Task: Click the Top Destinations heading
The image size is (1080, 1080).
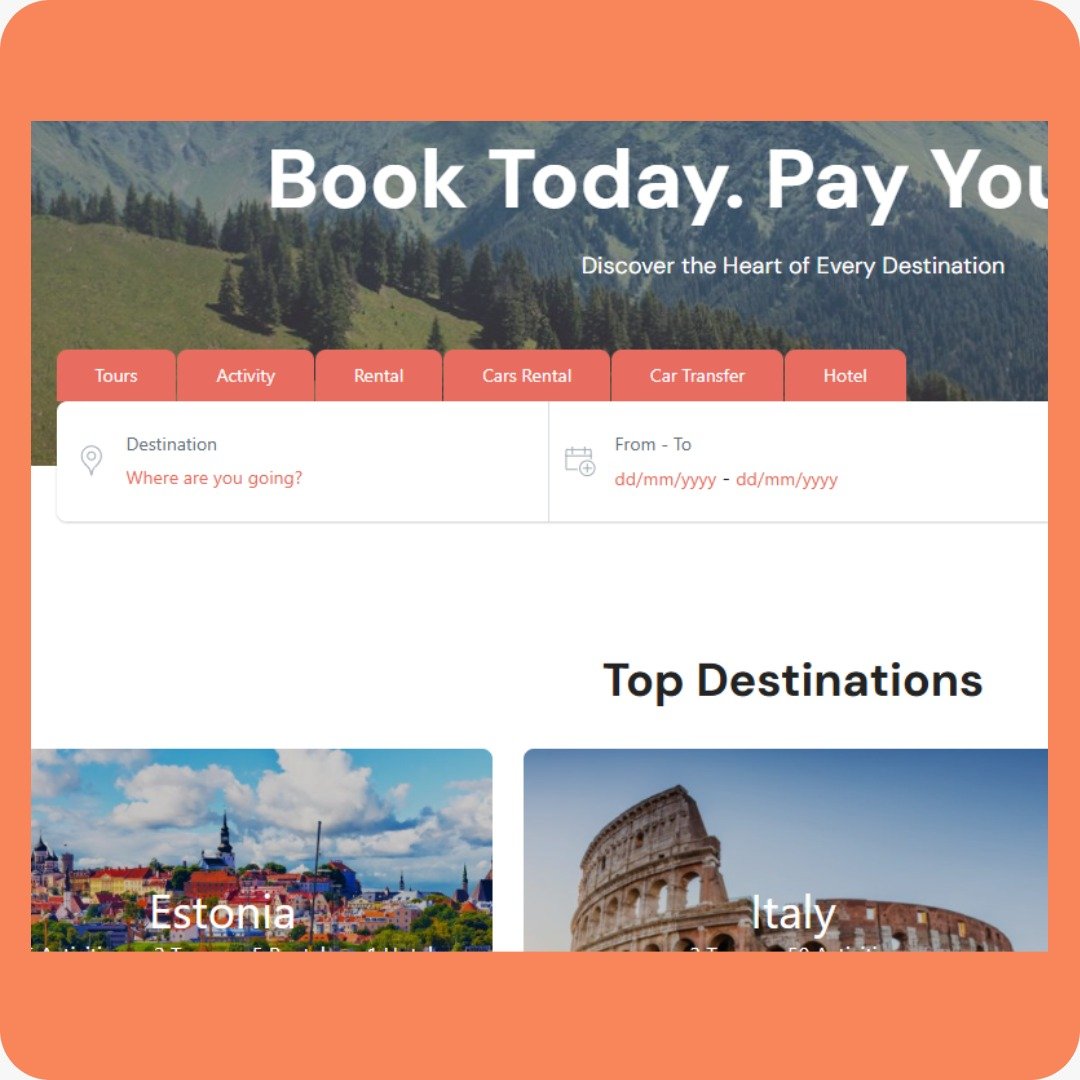Action: click(x=792, y=681)
